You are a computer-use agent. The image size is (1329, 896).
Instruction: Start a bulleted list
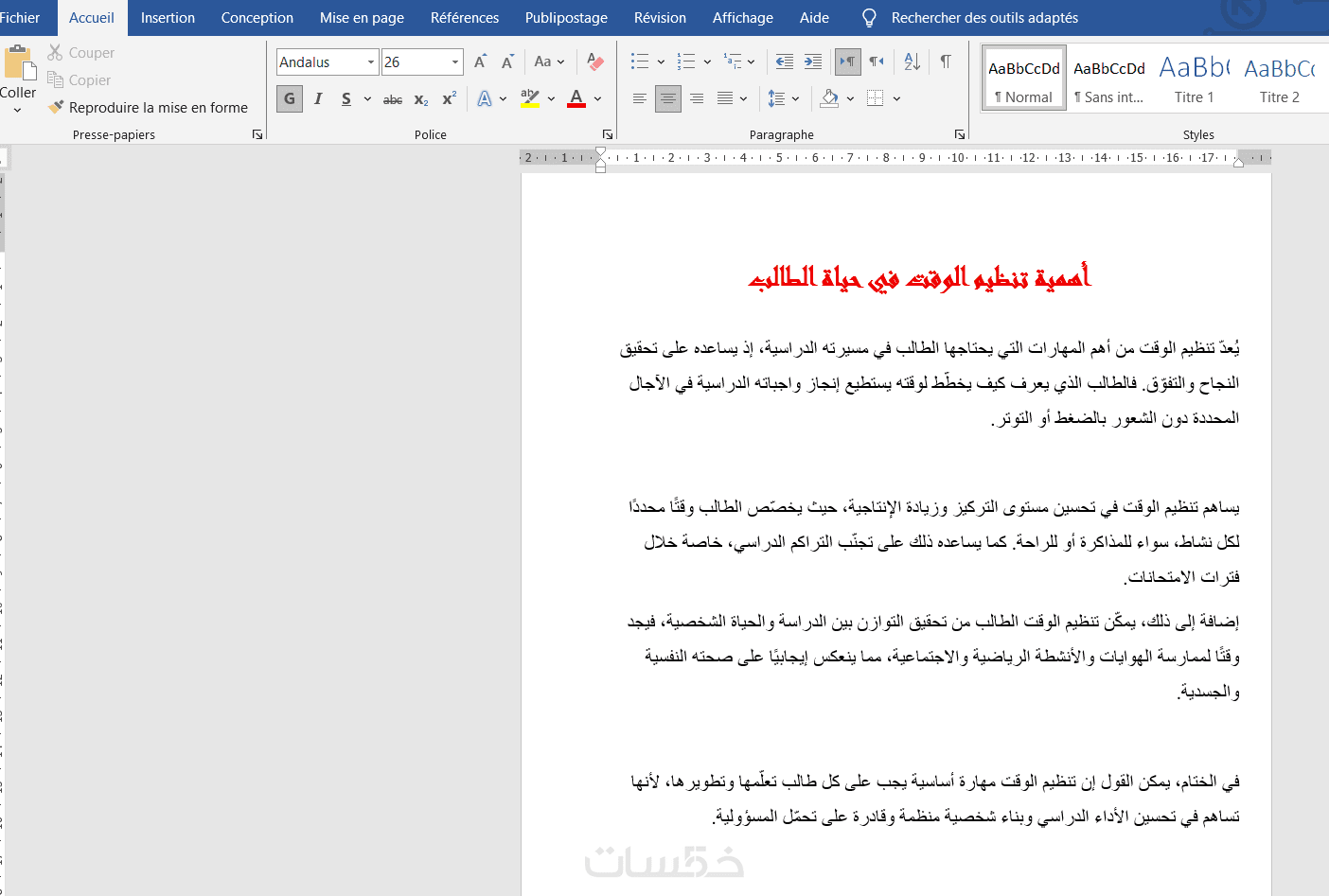(x=640, y=61)
